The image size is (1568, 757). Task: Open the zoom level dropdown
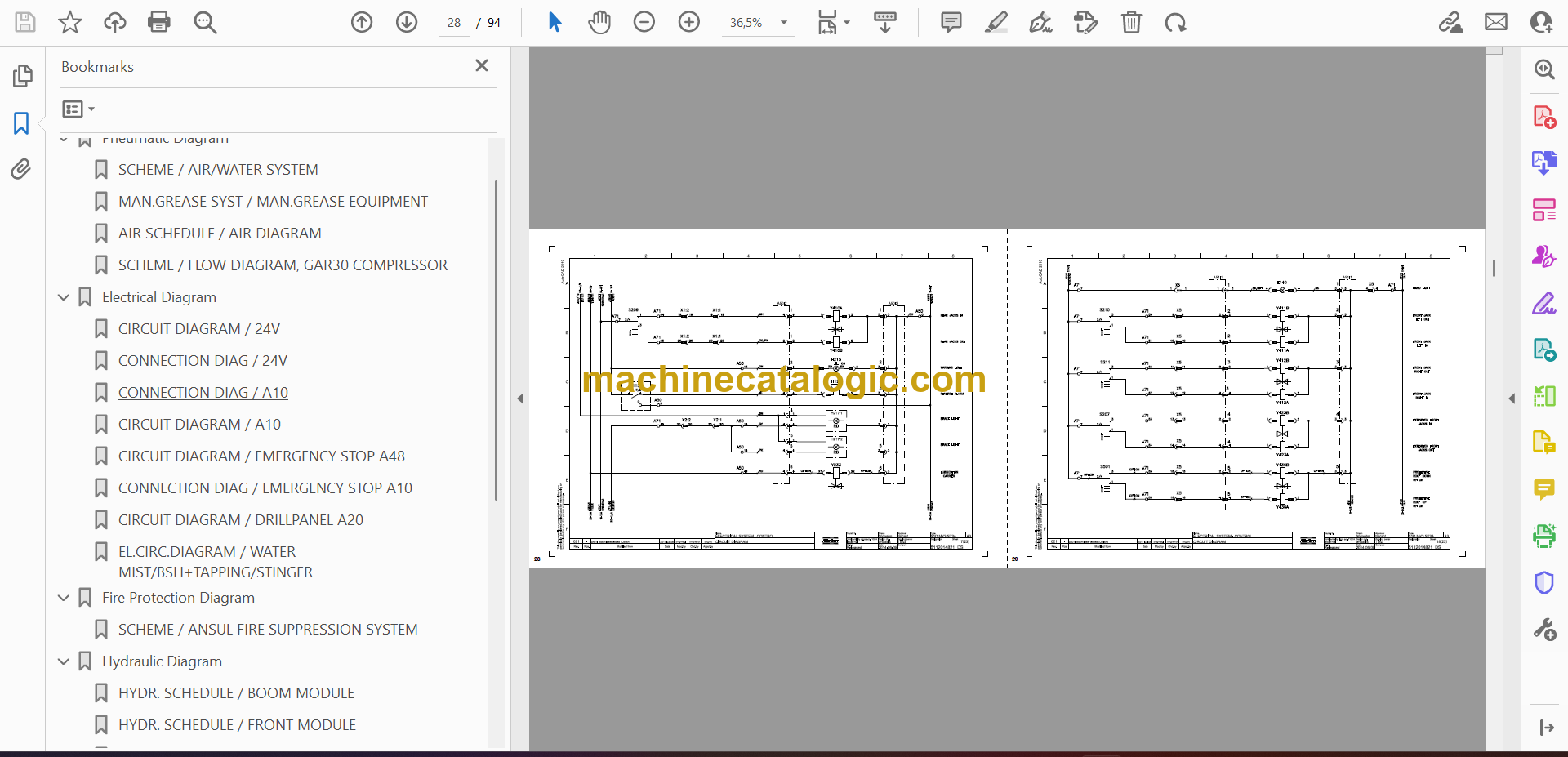tap(784, 23)
